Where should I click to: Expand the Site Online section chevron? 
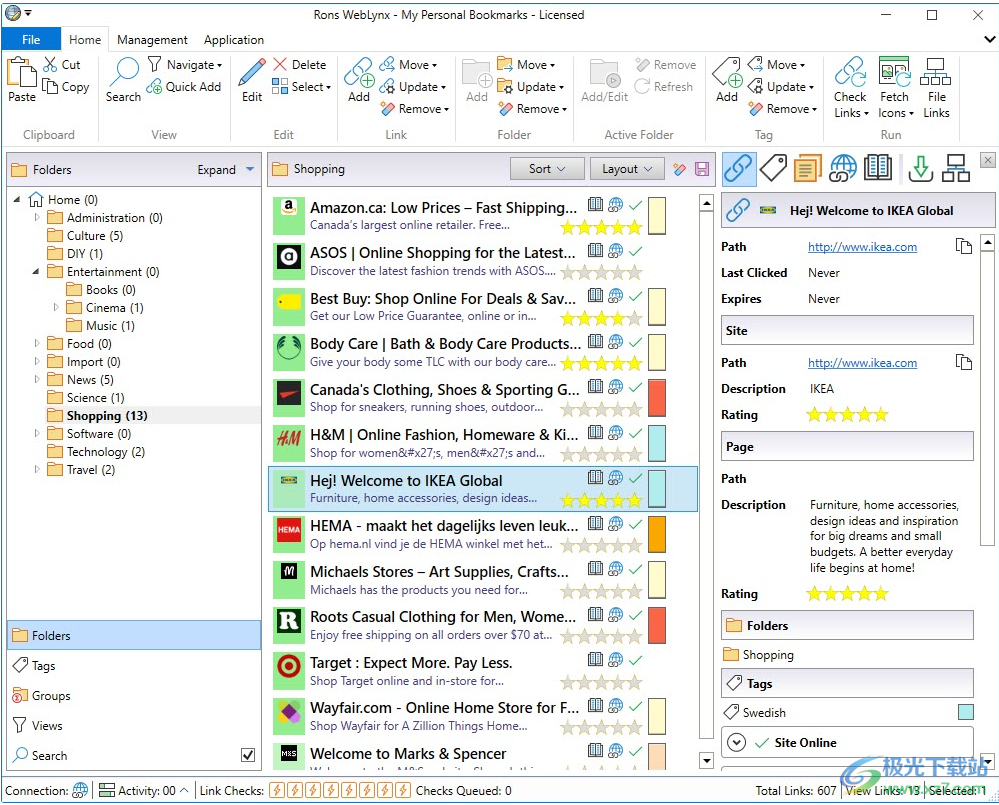pyautogui.click(x=737, y=743)
